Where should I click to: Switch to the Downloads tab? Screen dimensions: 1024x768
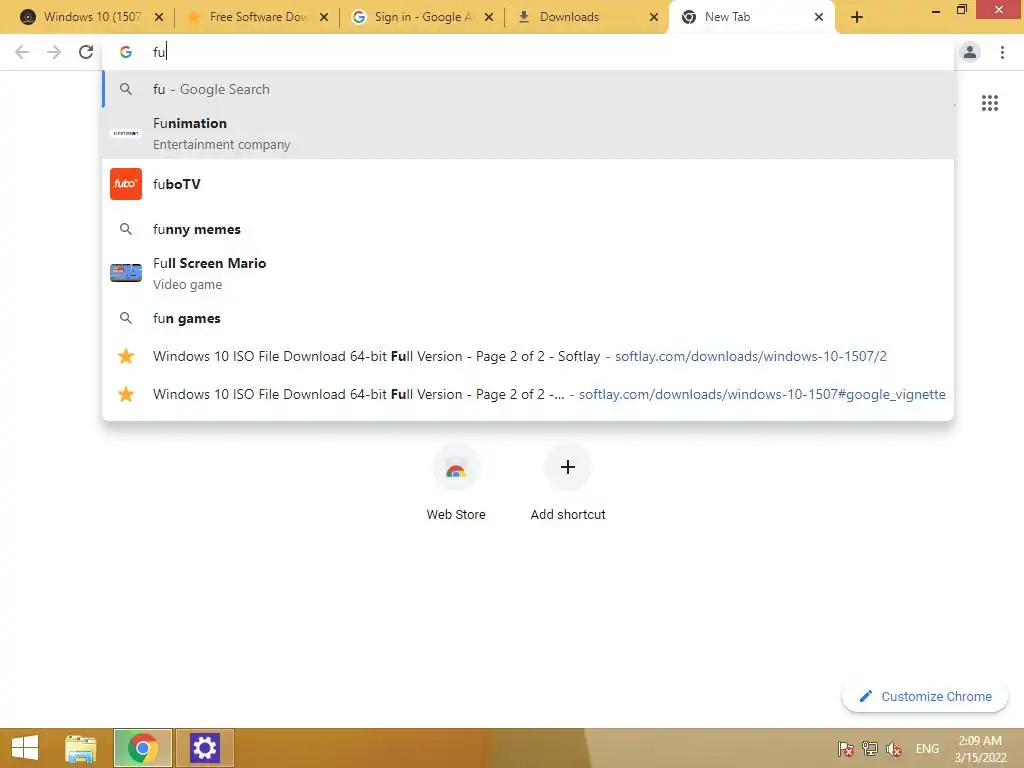pyautogui.click(x=586, y=18)
